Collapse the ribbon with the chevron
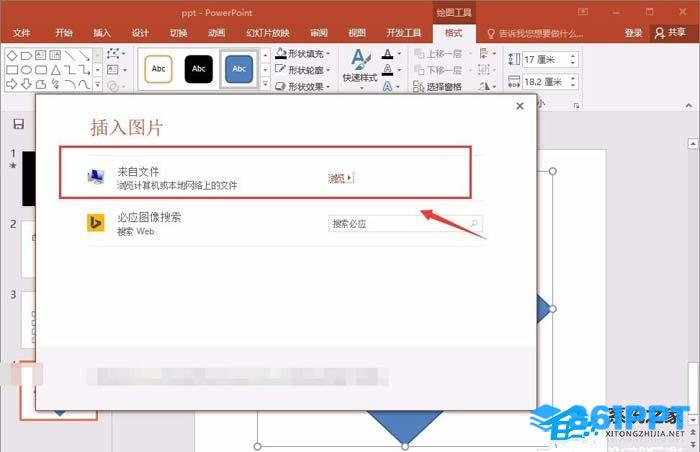The image size is (700, 452). click(688, 105)
